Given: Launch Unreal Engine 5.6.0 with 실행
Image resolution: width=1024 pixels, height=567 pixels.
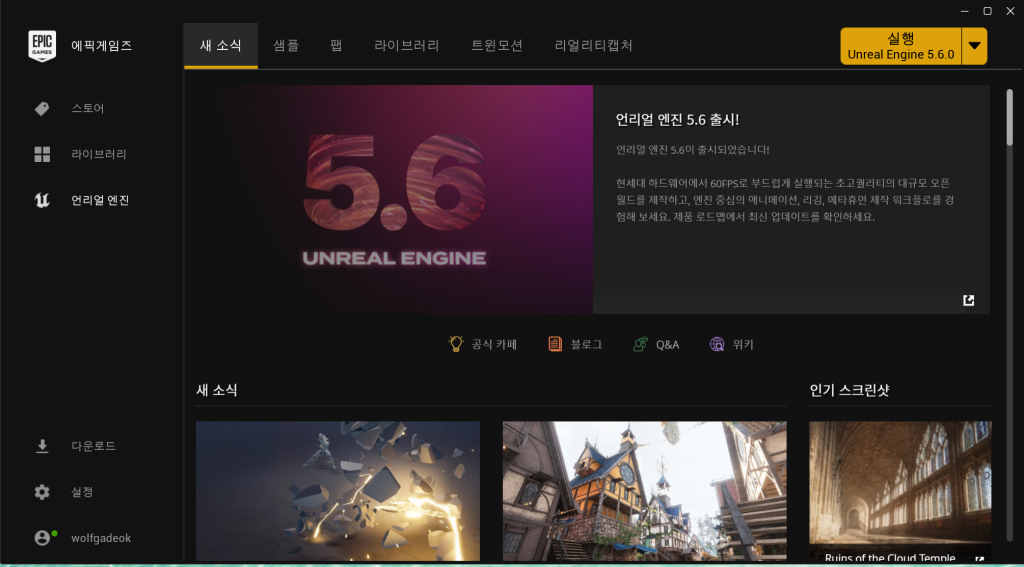Looking at the screenshot, I should pyautogui.click(x=901, y=46).
